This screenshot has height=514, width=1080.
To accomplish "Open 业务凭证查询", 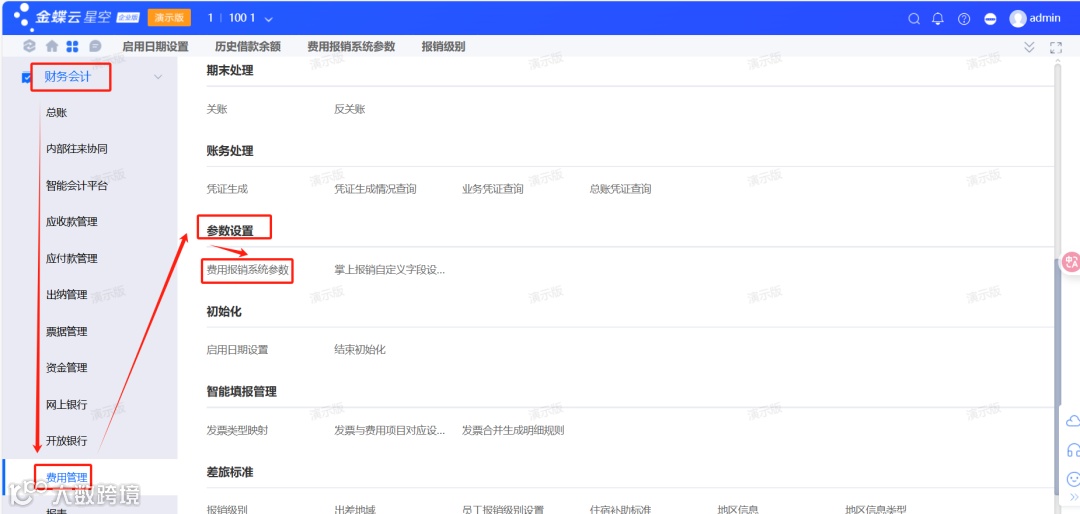I will [492, 189].
